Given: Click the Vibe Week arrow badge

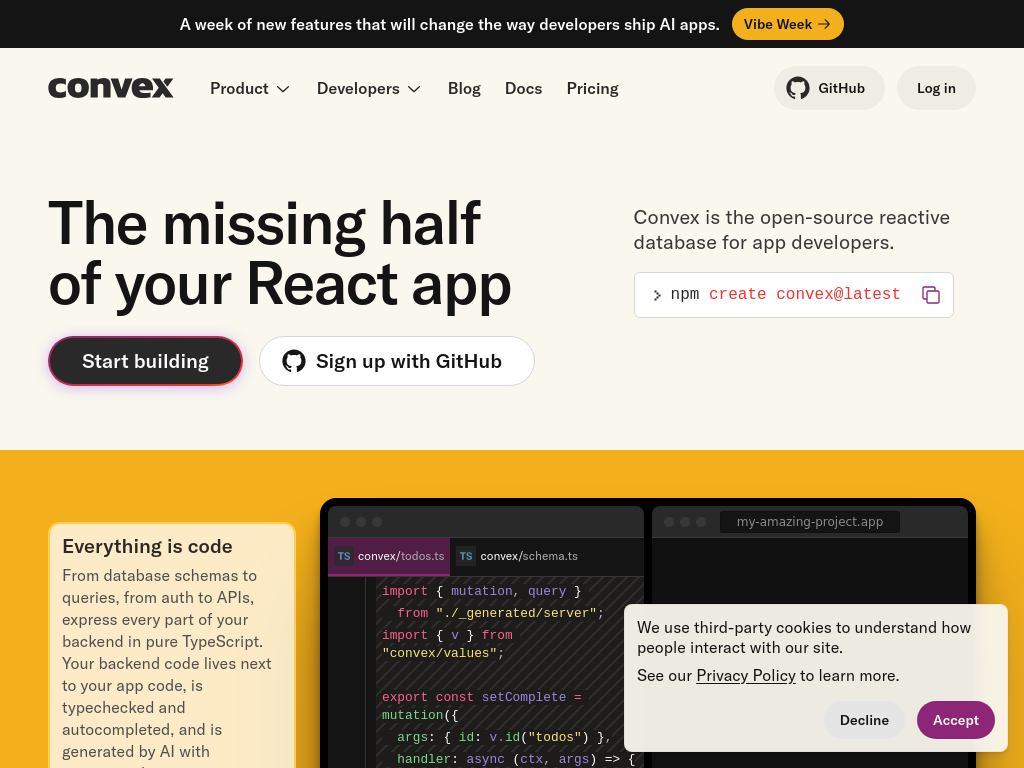Looking at the screenshot, I should click(787, 24).
